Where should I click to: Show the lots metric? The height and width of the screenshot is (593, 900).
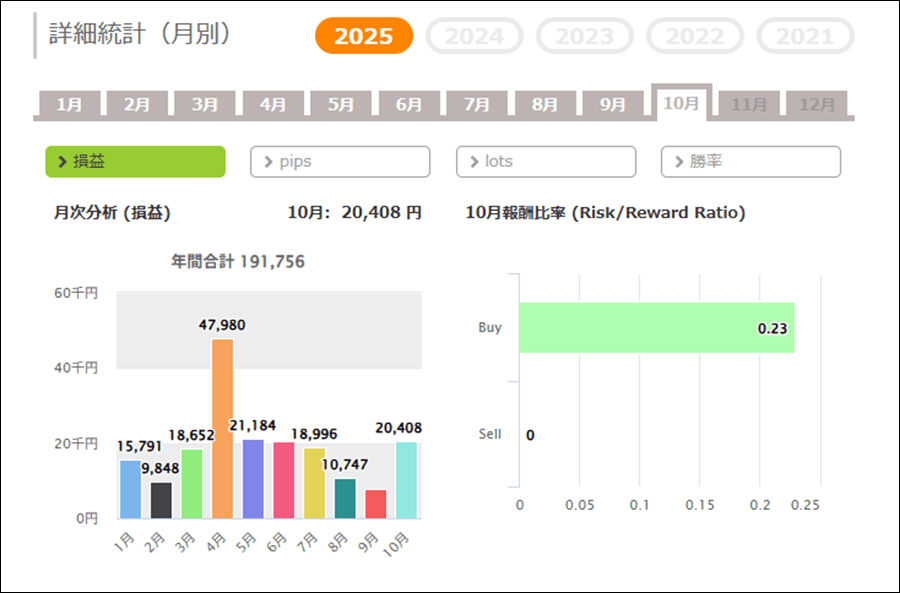(545, 161)
